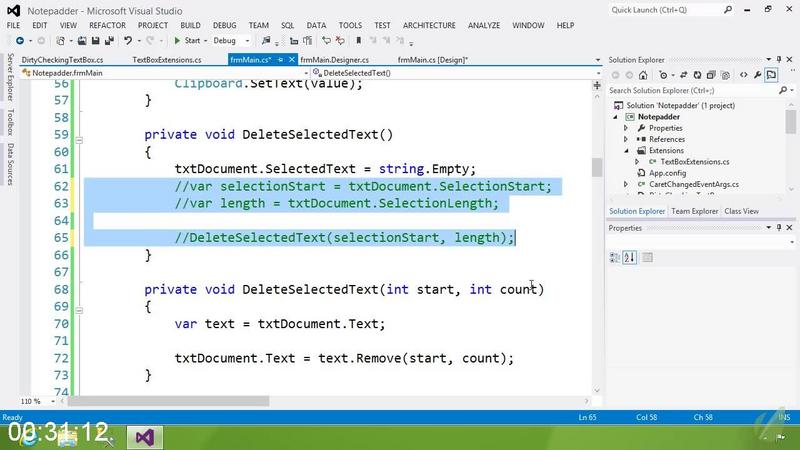
Task: Click the Open File toolbar icon
Action: point(82,40)
